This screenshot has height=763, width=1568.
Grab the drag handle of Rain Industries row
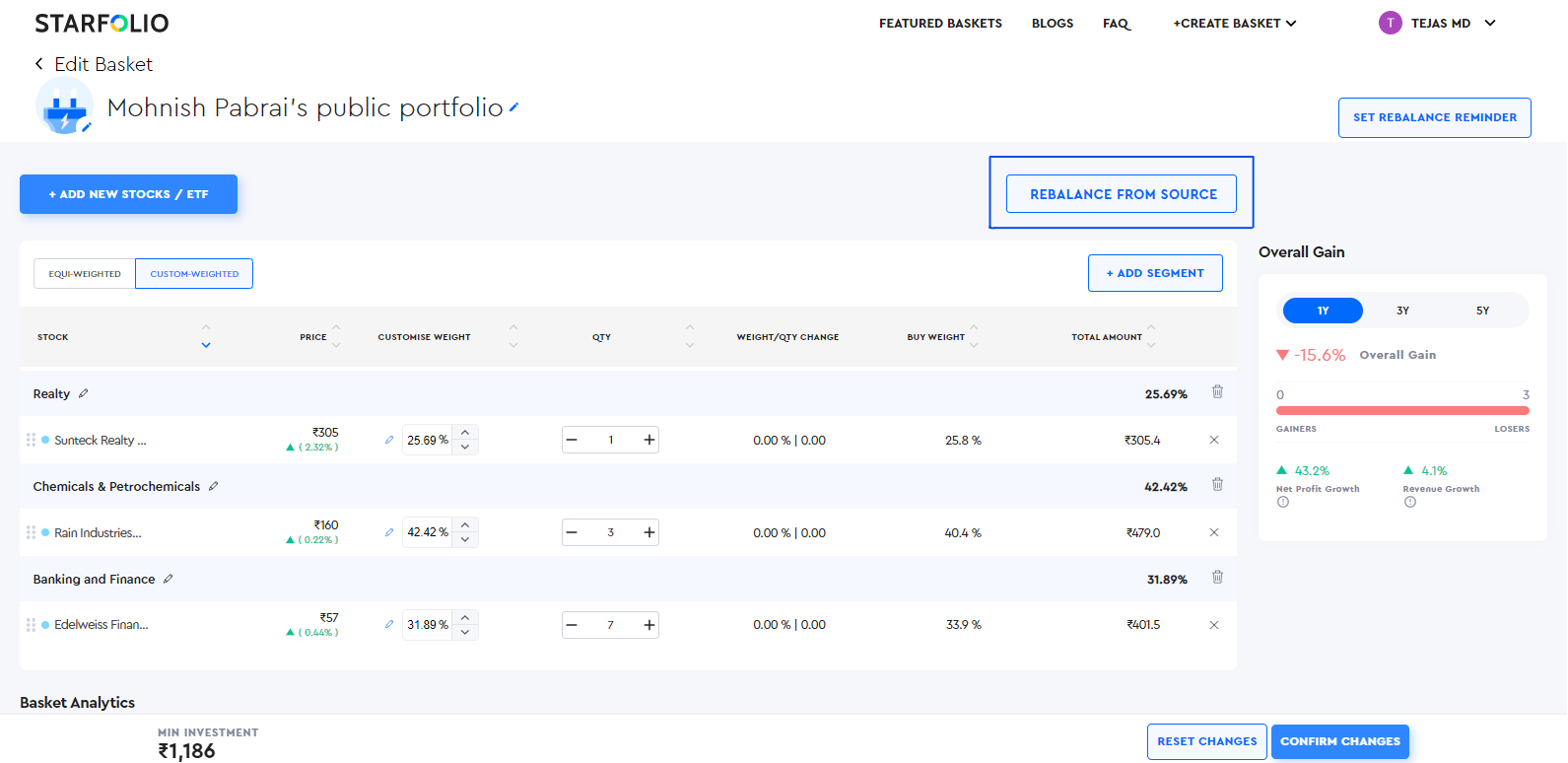(31, 532)
